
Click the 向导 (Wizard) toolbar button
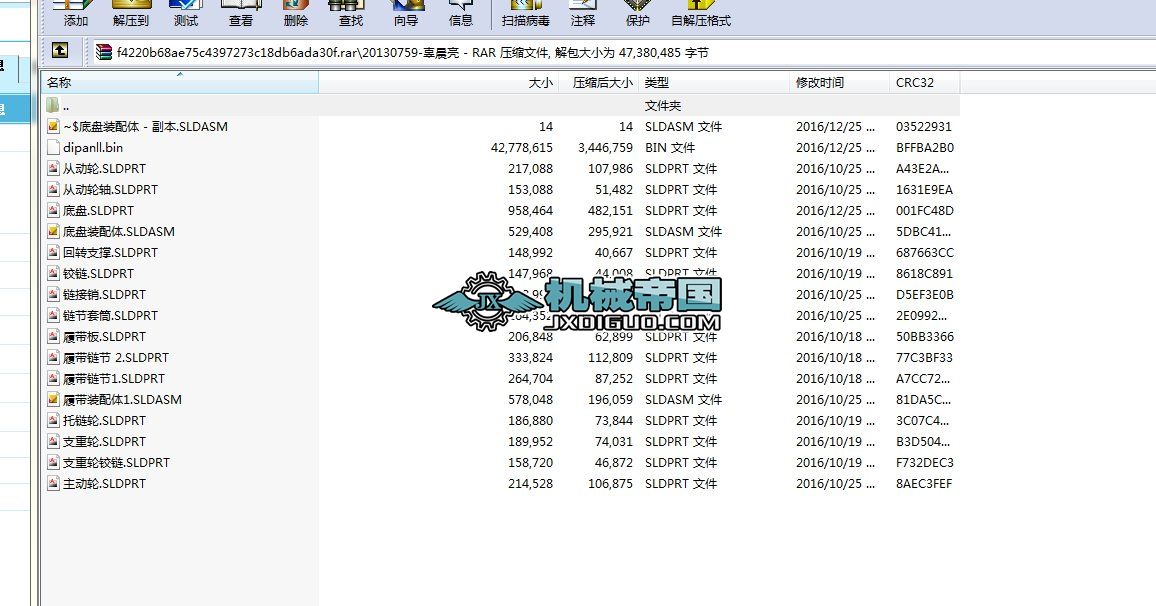(x=405, y=14)
